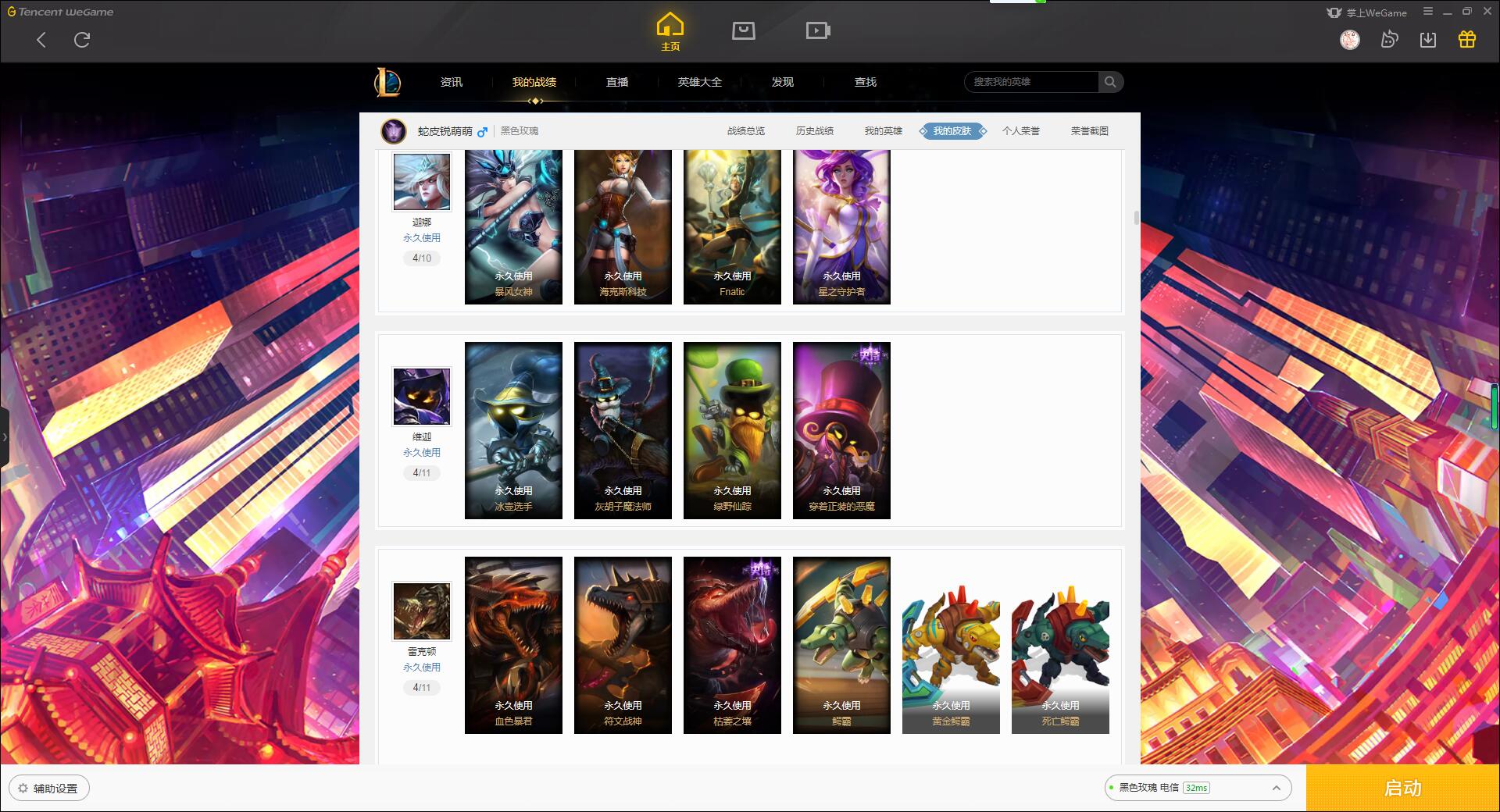Click the male gender icon beside username

tap(482, 132)
